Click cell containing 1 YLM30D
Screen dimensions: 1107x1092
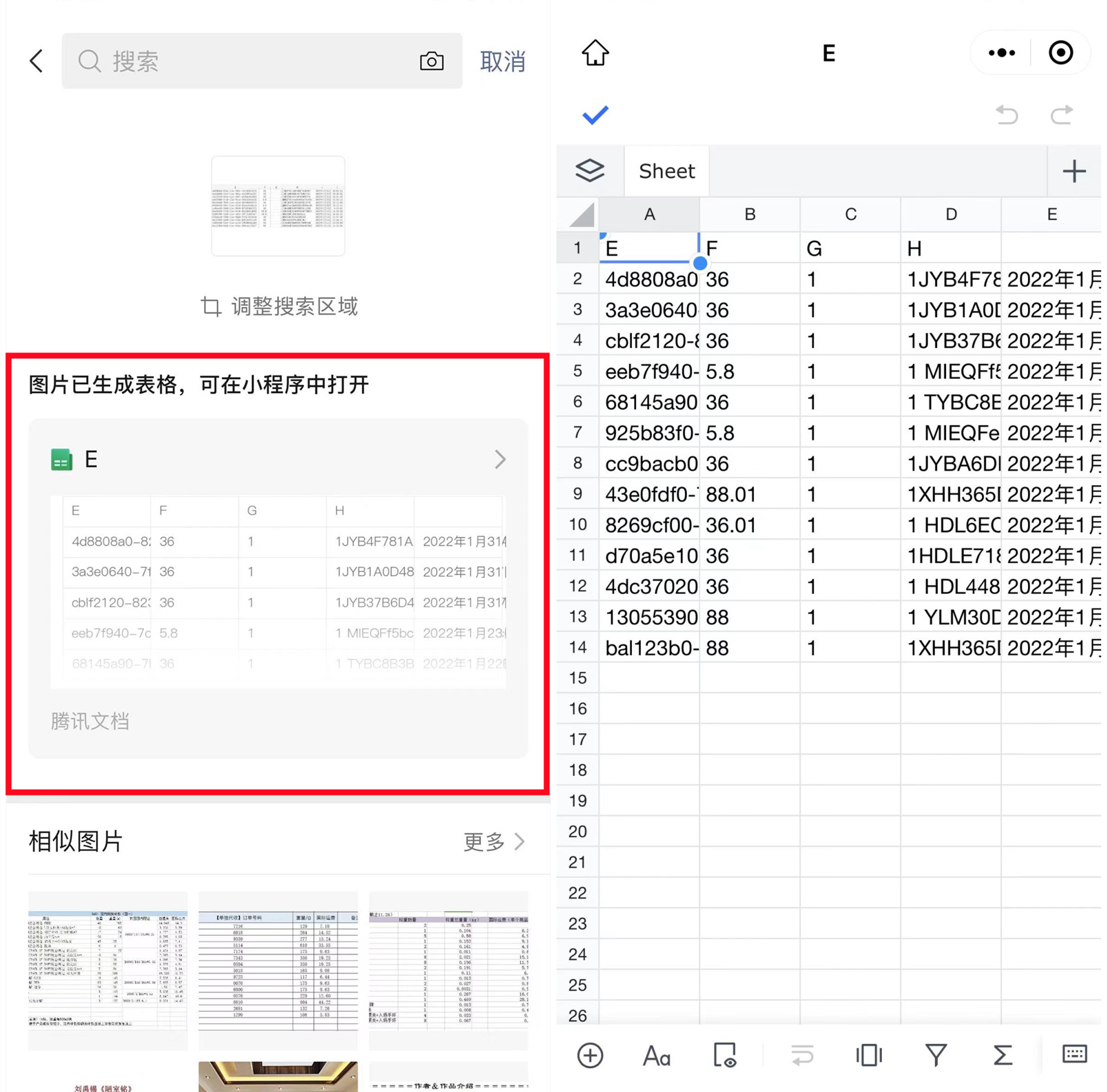951,616
